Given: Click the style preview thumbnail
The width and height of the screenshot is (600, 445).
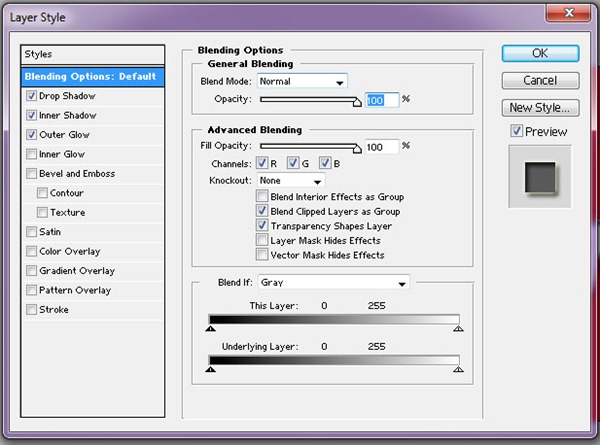Looking at the screenshot, I should coord(540,176).
